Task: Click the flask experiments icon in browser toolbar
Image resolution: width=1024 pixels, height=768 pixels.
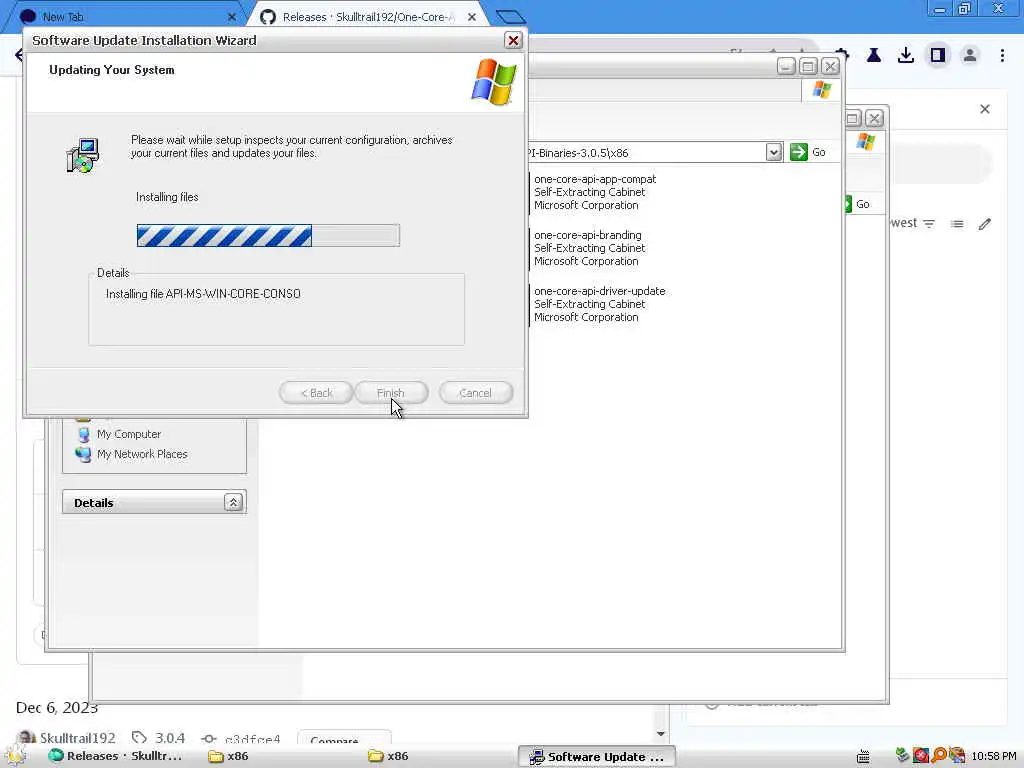Action: [x=873, y=56]
